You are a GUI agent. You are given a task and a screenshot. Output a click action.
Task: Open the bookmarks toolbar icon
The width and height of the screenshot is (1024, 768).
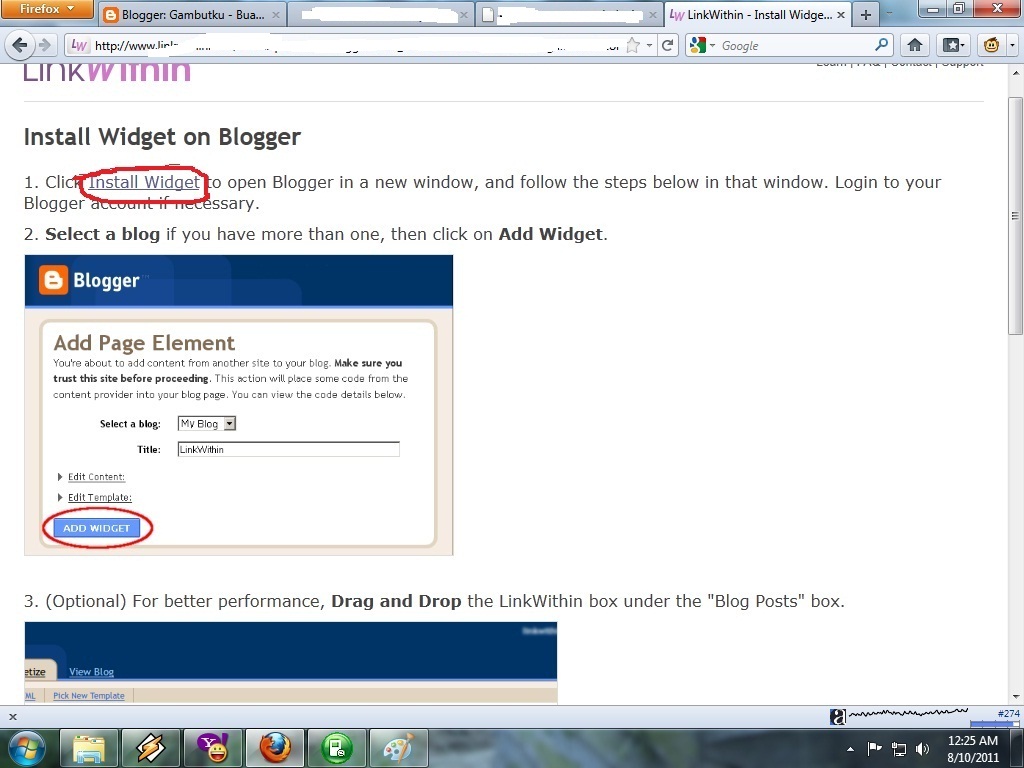pos(952,45)
